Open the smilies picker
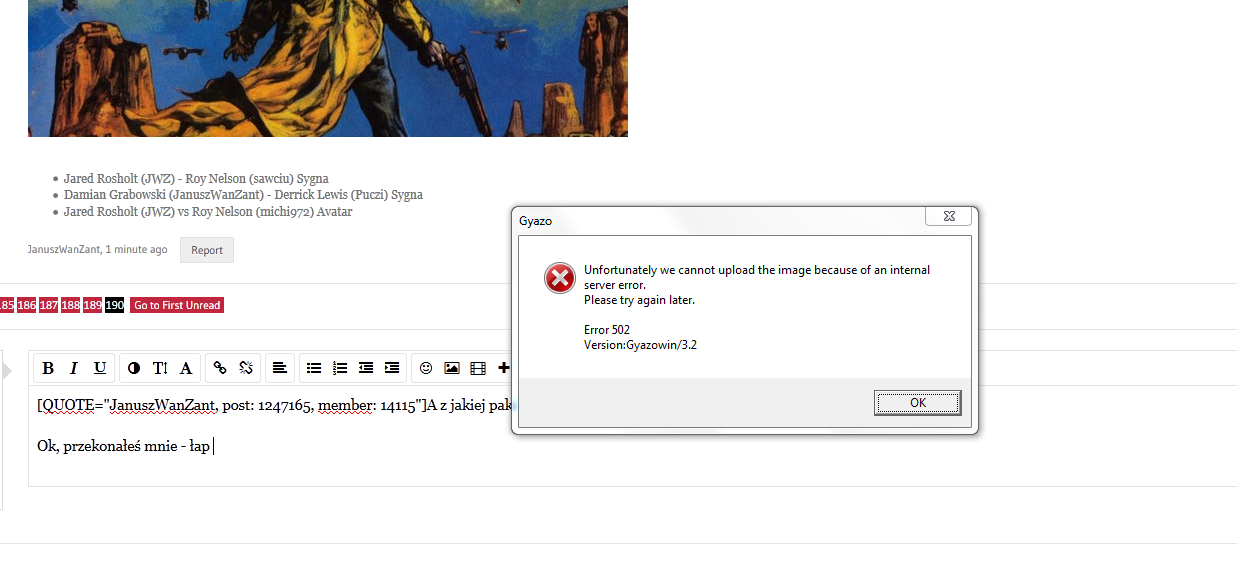 click(426, 368)
